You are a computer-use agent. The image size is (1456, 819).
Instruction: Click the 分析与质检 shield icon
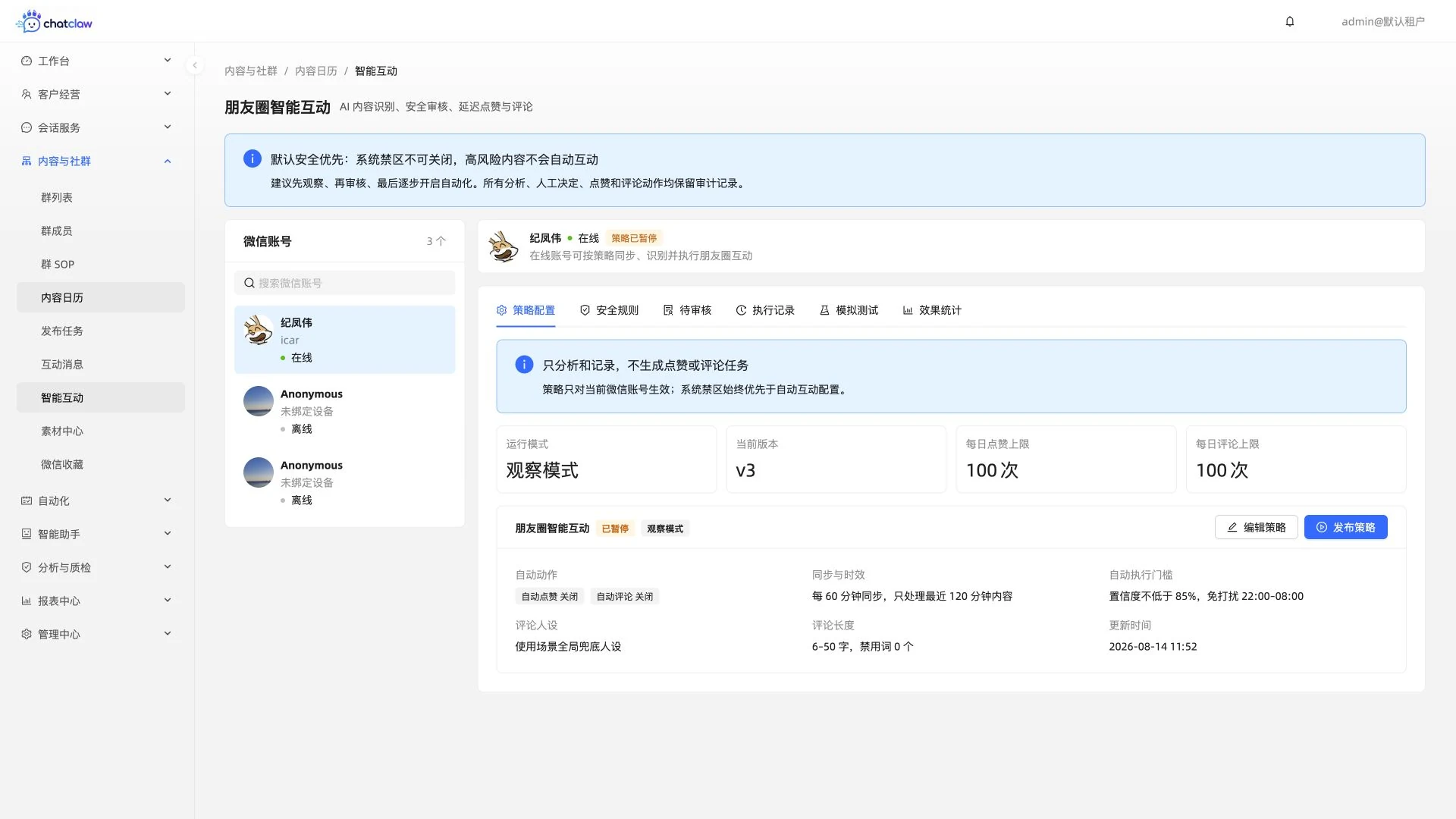(x=27, y=567)
